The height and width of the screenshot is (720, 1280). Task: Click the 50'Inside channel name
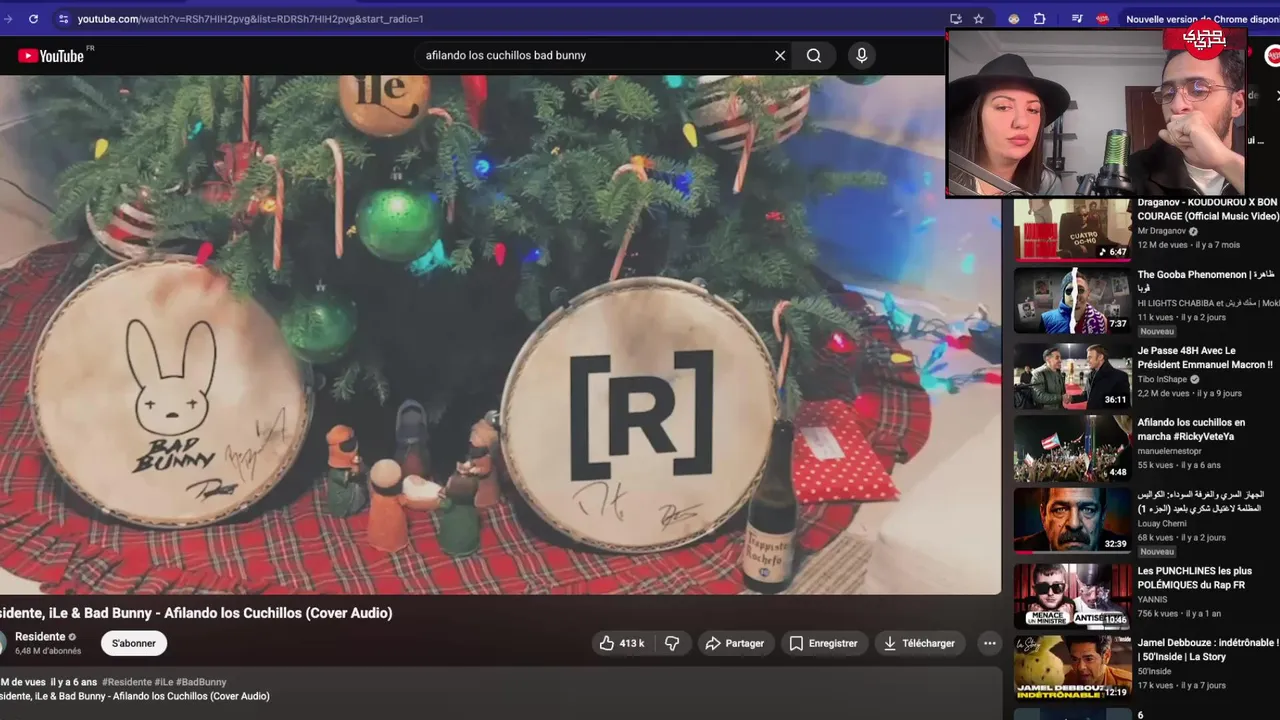(x=1155, y=671)
